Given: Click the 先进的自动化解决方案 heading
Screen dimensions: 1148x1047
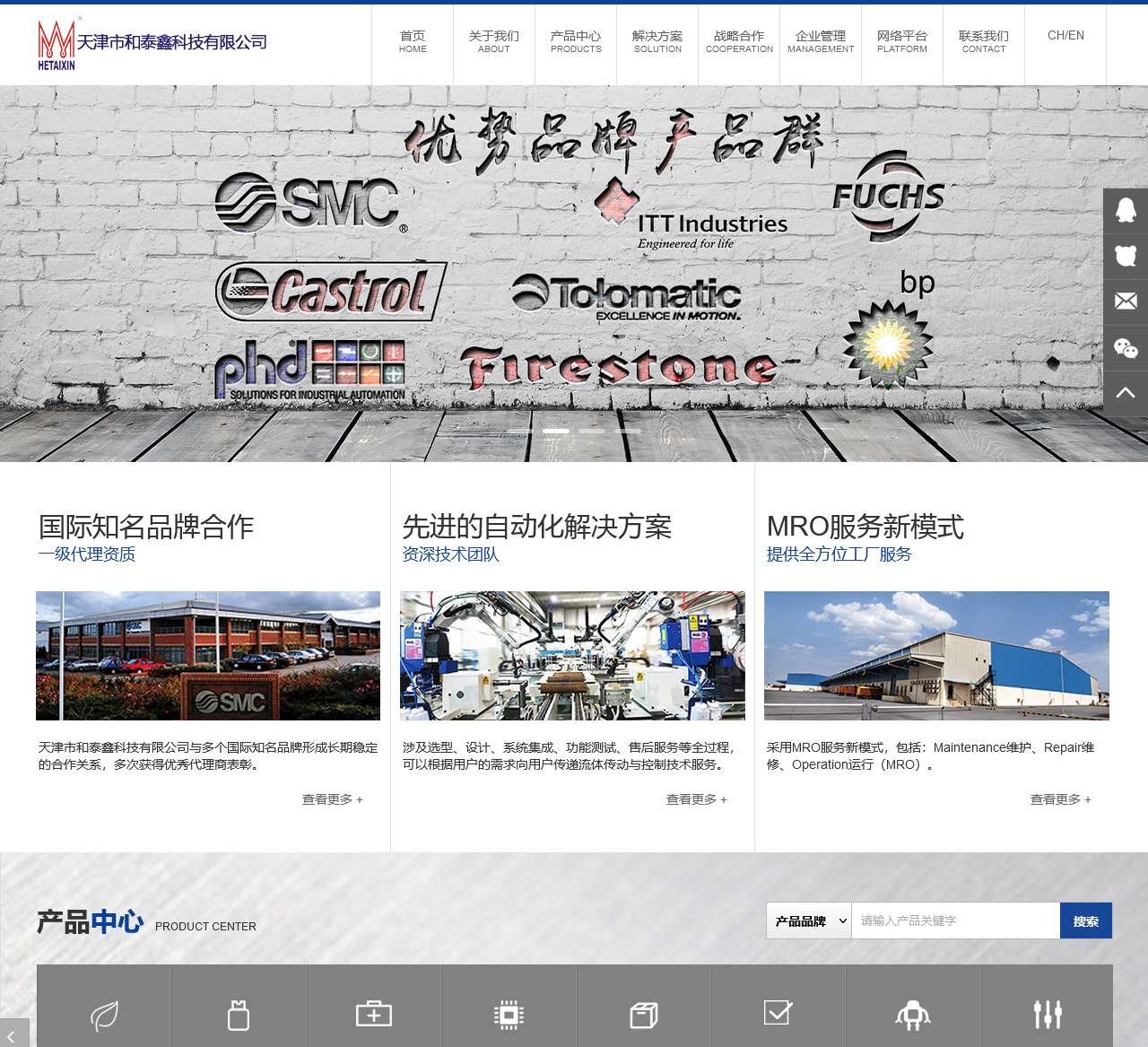Looking at the screenshot, I should [x=537, y=527].
